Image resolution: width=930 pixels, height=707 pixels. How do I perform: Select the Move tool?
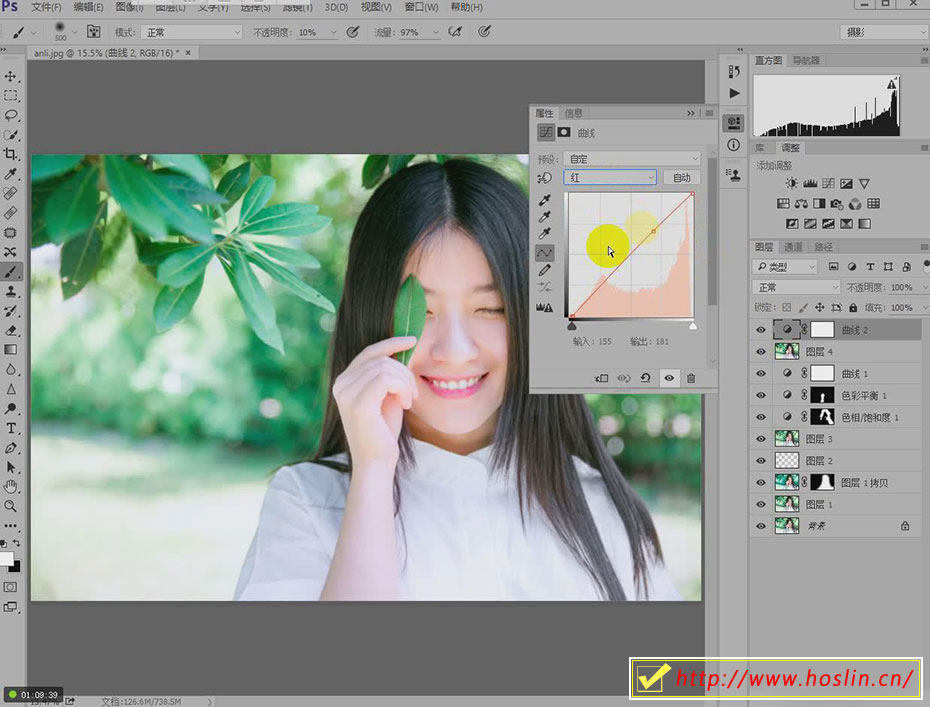(11, 77)
